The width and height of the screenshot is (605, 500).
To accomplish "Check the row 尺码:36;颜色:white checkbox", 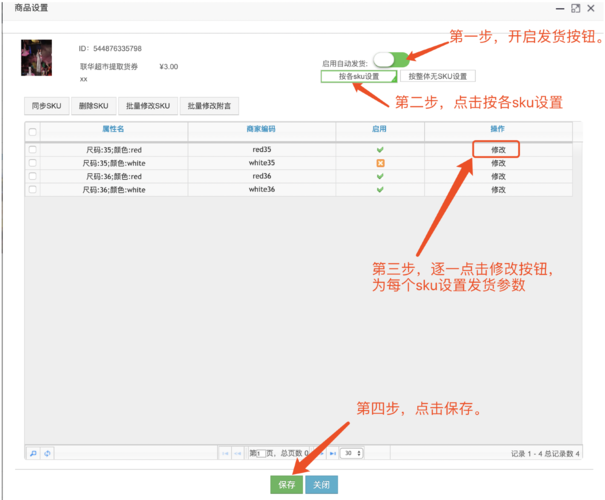I will pyautogui.click(x=33, y=189).
